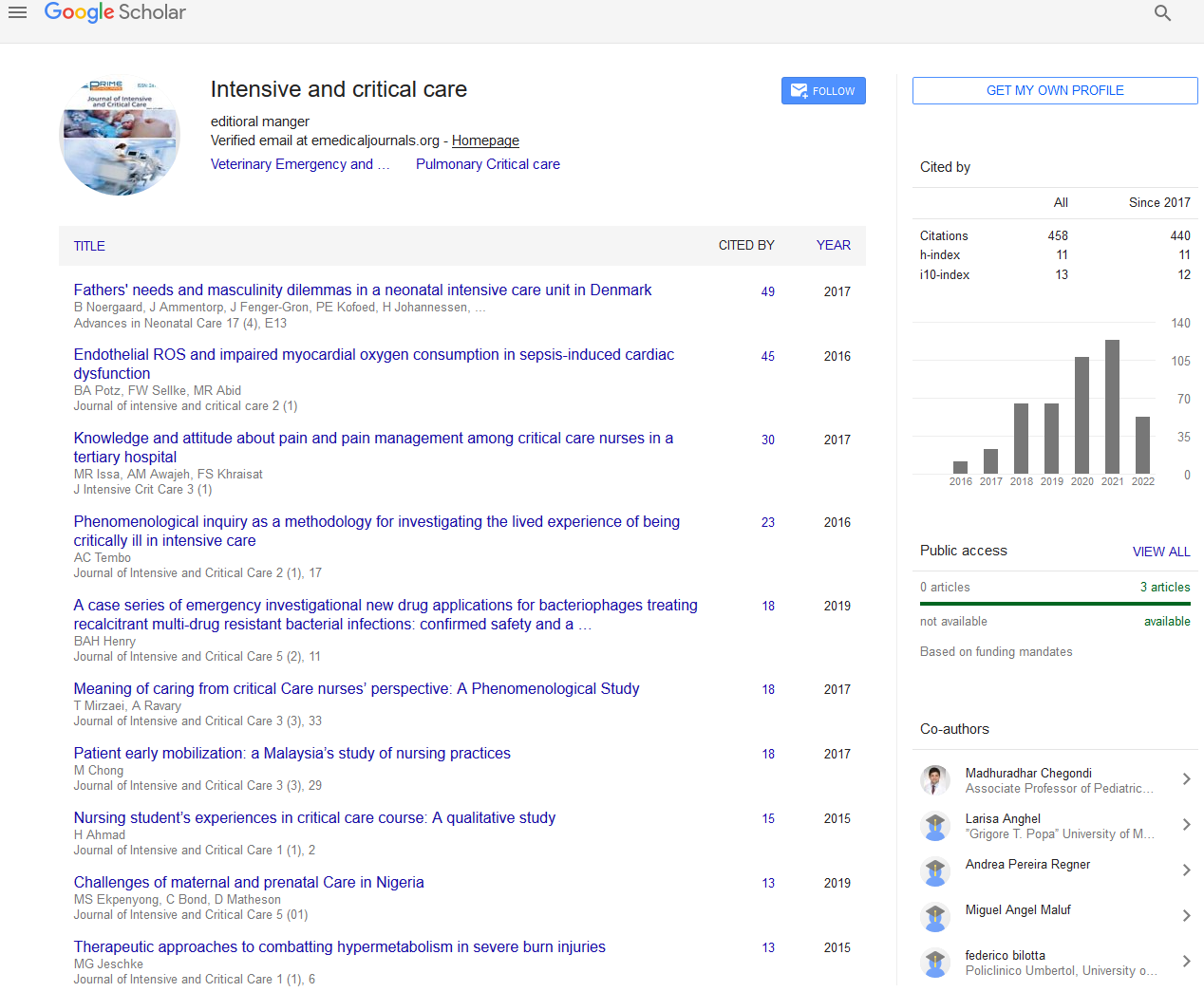Image resolution: width=1204 pixels, height=992 pixels.
Task: Open the Pulmonary Critical care topic
Action: [x=487, y=164]
